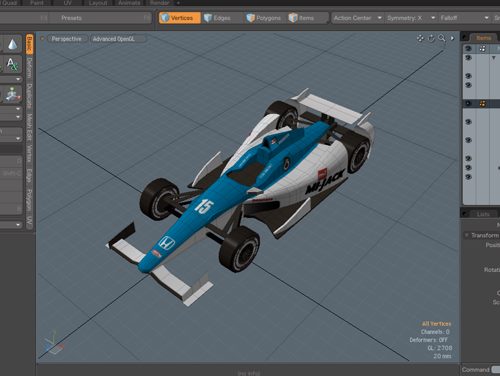The width and height of the screenshot is (500, 376).
Task: Click the Presets button
Action: coord(71,18)
